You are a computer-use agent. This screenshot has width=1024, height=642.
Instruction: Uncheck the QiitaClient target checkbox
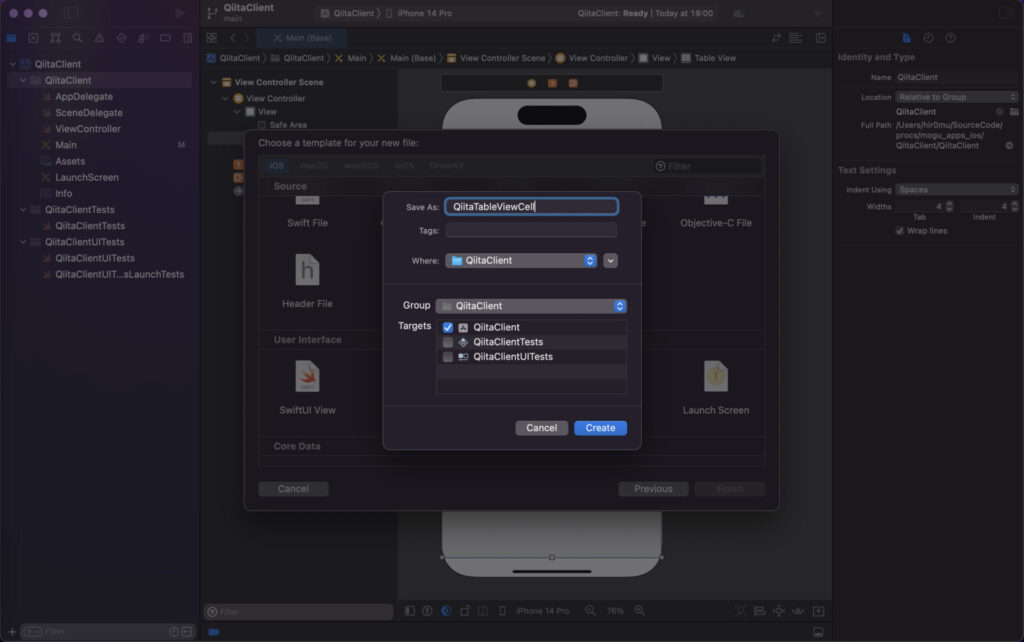click(447, 327)
